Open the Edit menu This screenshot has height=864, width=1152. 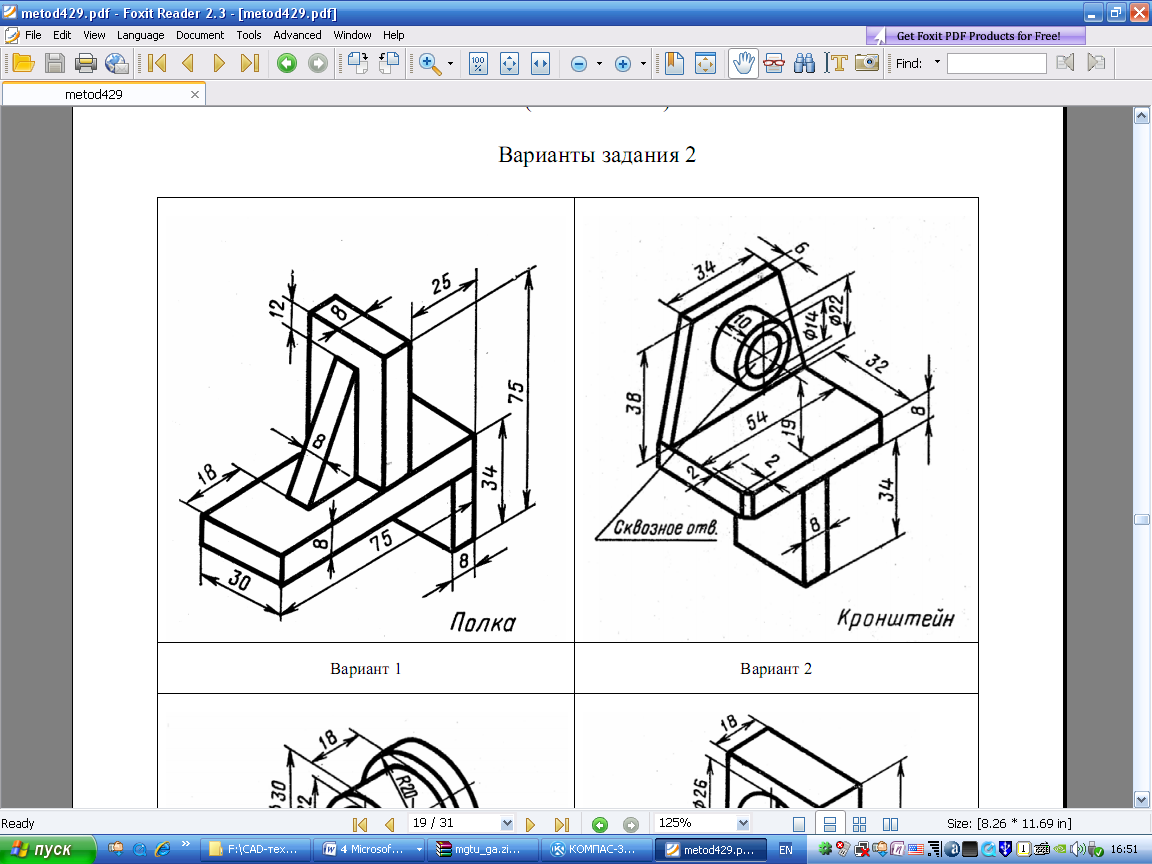coord(62,35)
